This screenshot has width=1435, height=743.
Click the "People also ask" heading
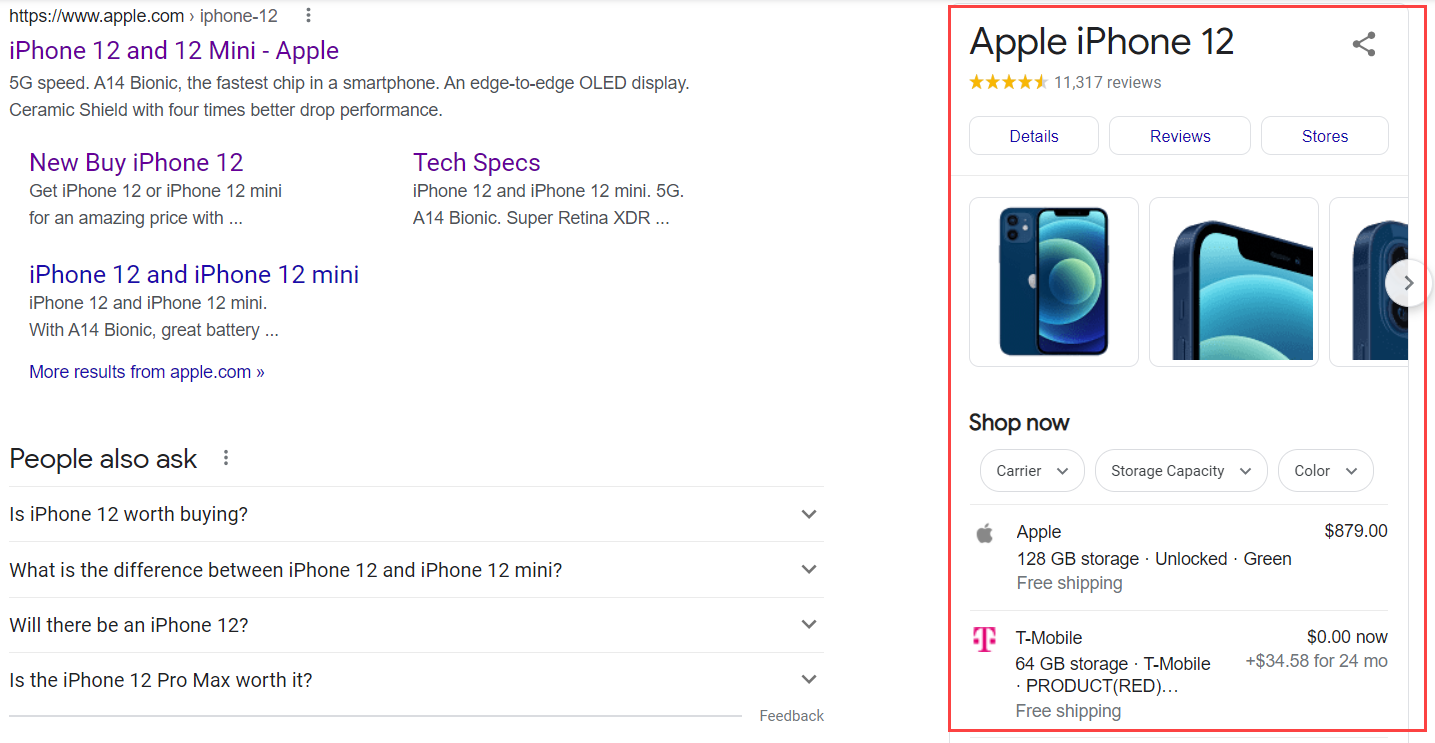click(x=103, y=458)
